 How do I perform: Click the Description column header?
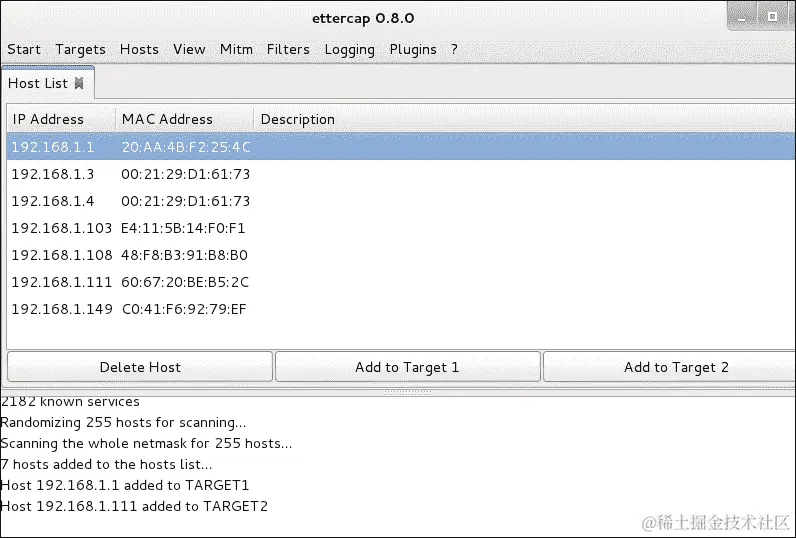point(524,119)
